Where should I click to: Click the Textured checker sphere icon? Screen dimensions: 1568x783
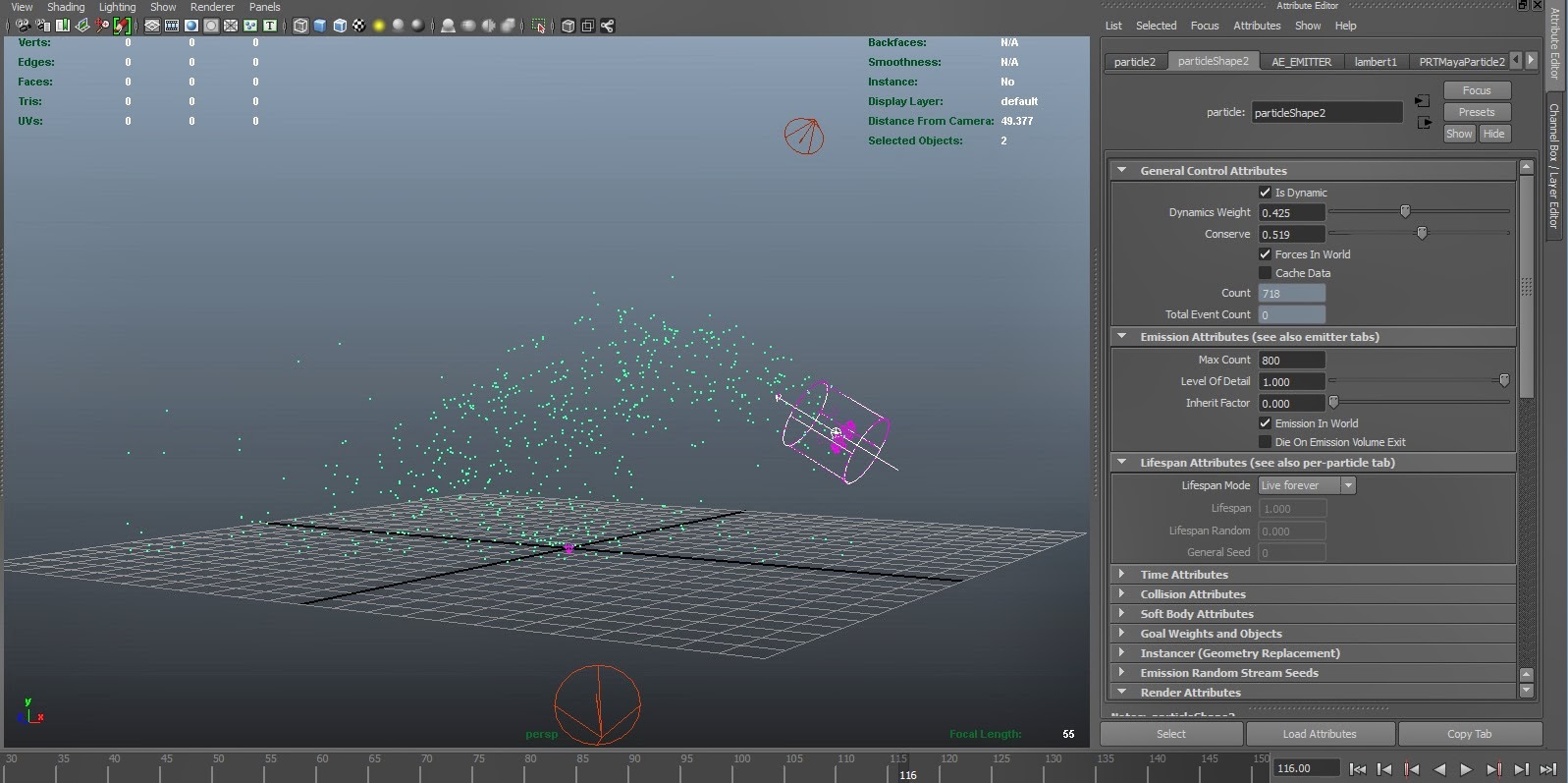(x=358, y=26)
